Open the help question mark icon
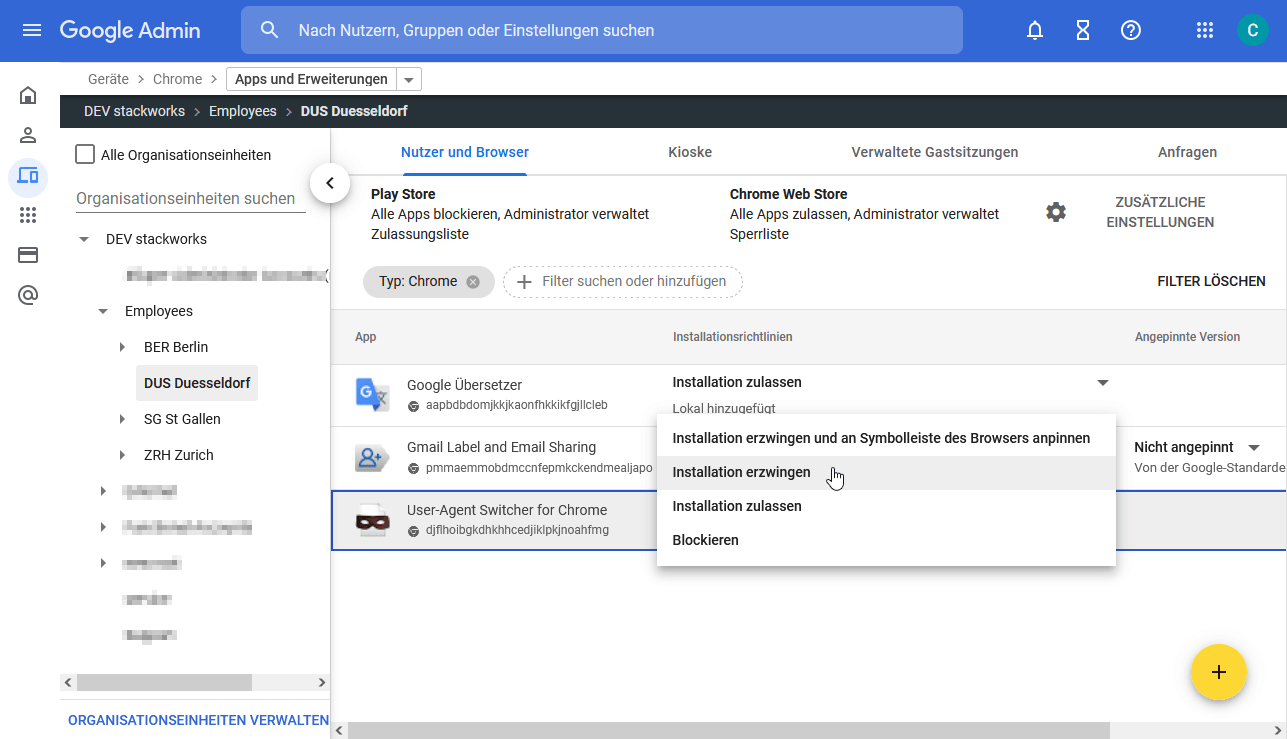 [x=1131, y=30]
